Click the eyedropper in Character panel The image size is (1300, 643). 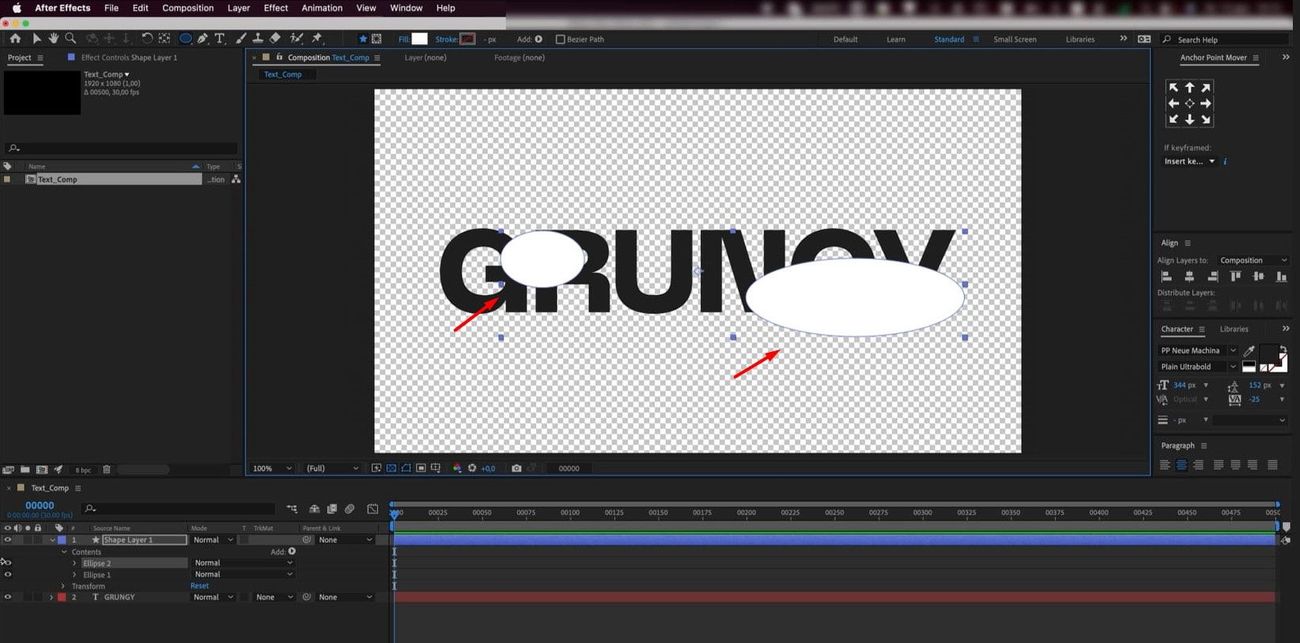click(x=1247, y=351)
